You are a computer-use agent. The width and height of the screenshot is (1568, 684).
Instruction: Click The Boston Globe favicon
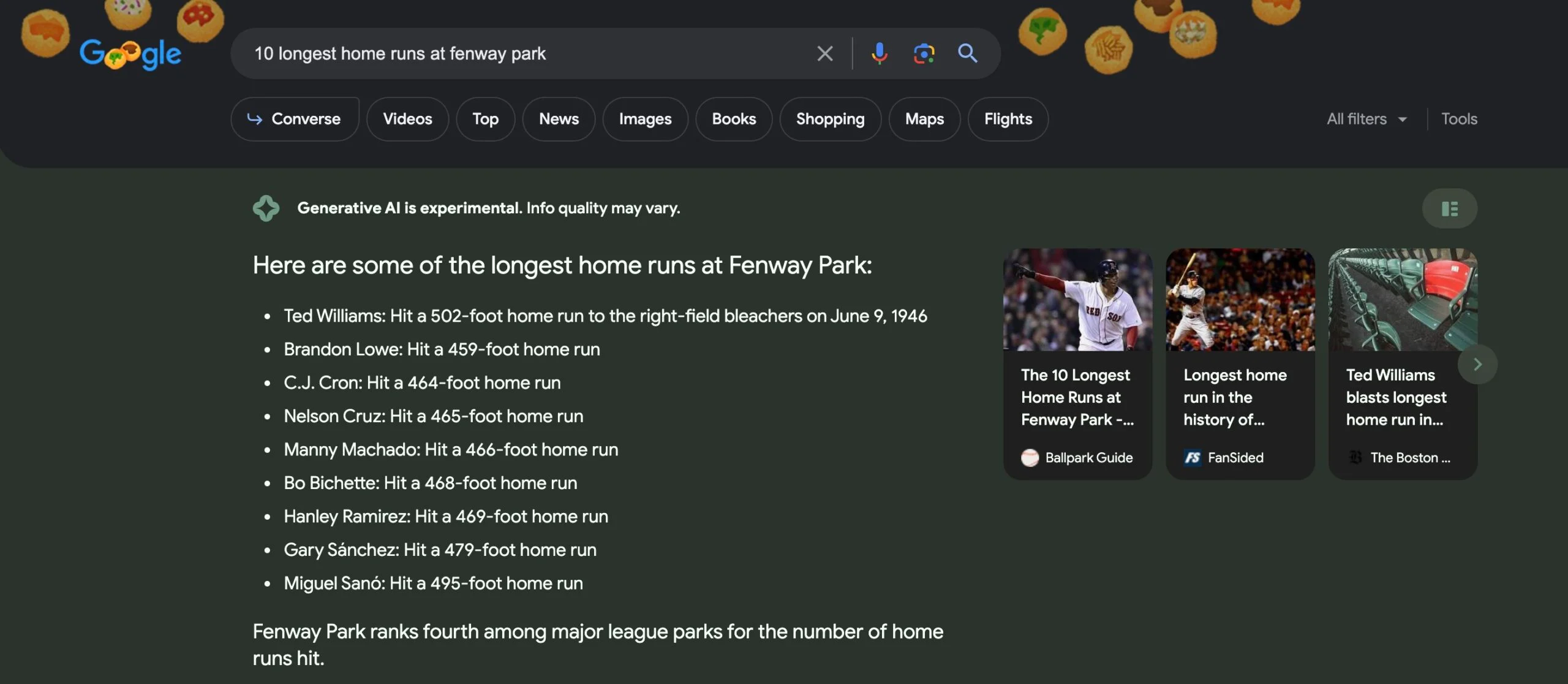1355,458
